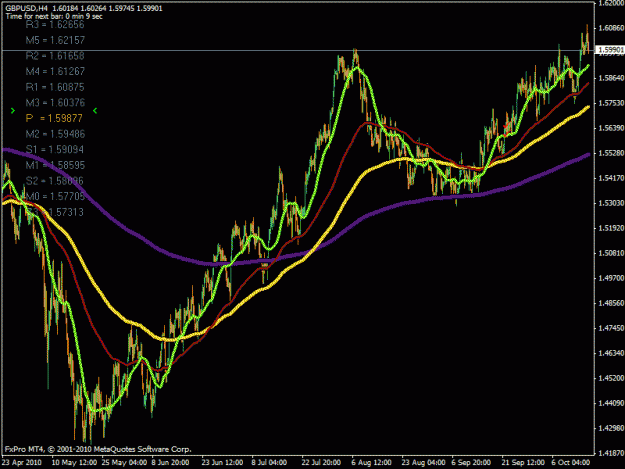Click the 1.55280 price axis label
625x469 pixels.
pos(611,153)
